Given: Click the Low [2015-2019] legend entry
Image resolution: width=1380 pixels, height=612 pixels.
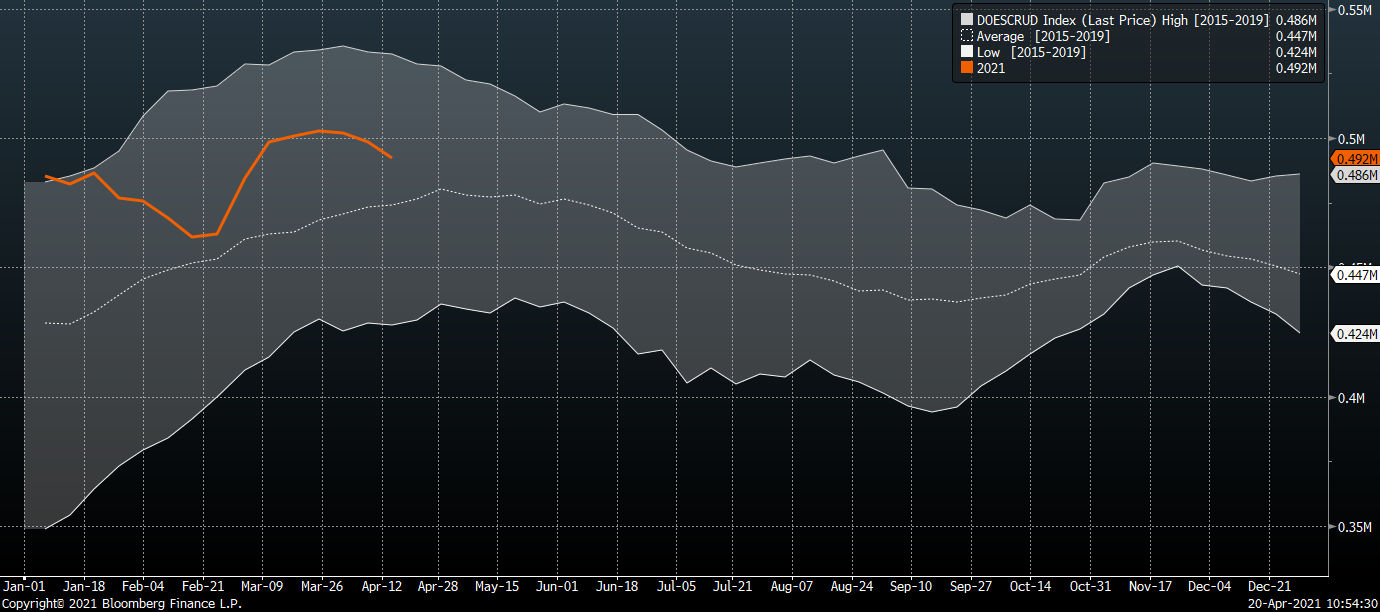Looking at the screenshot, I should click(1031, 52).
